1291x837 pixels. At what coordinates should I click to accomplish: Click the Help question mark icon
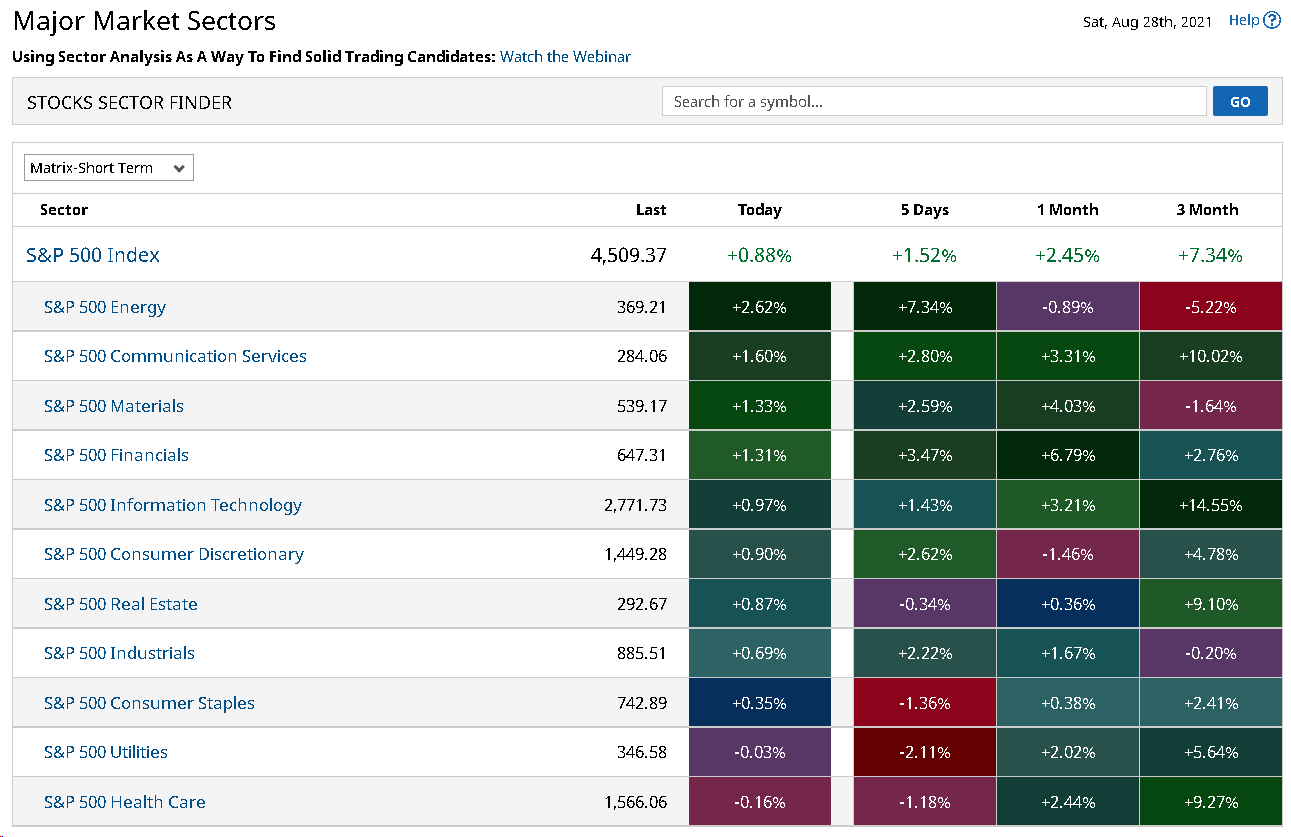click(x=1272, y=20)
